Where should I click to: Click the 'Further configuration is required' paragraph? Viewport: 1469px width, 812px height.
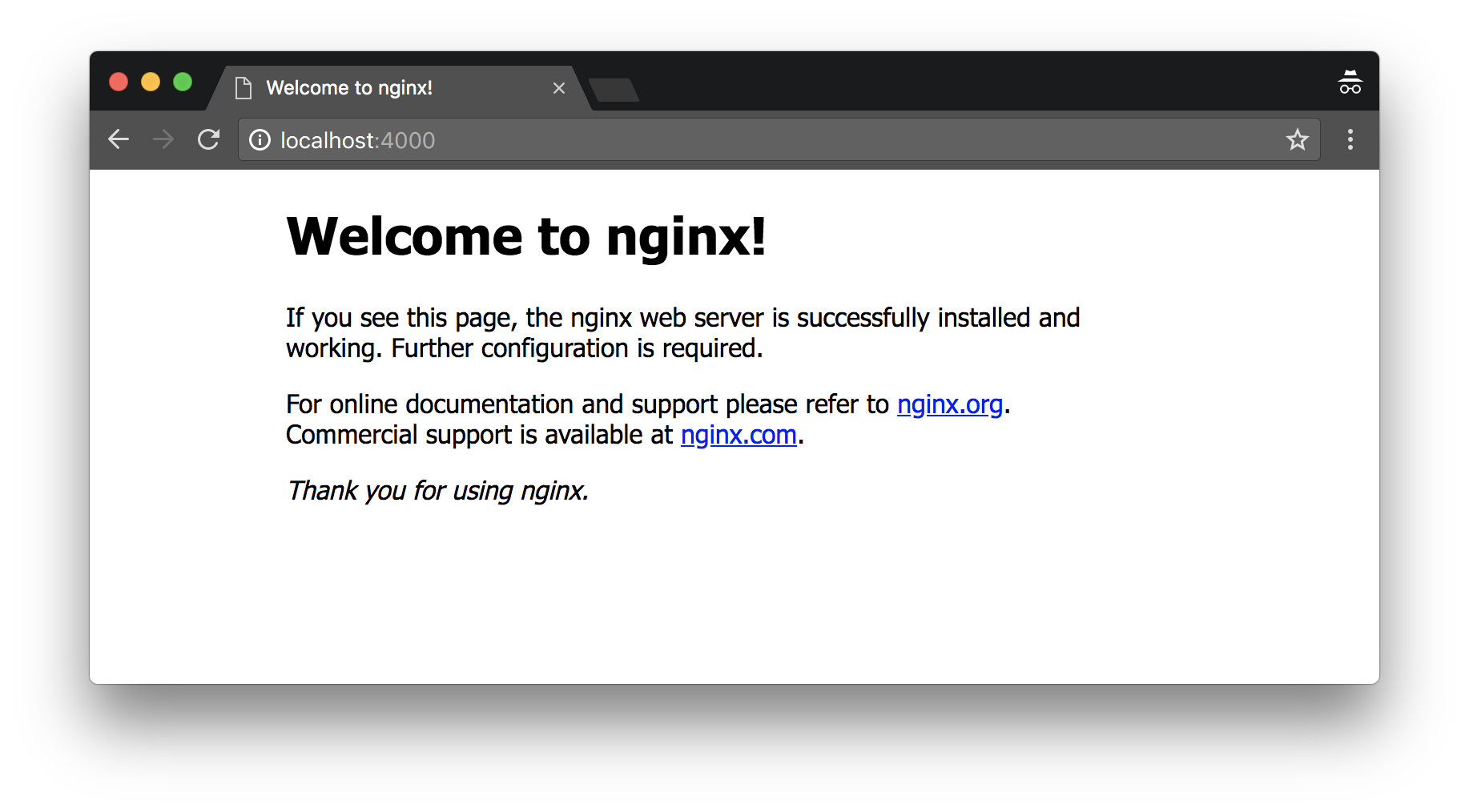682,333
